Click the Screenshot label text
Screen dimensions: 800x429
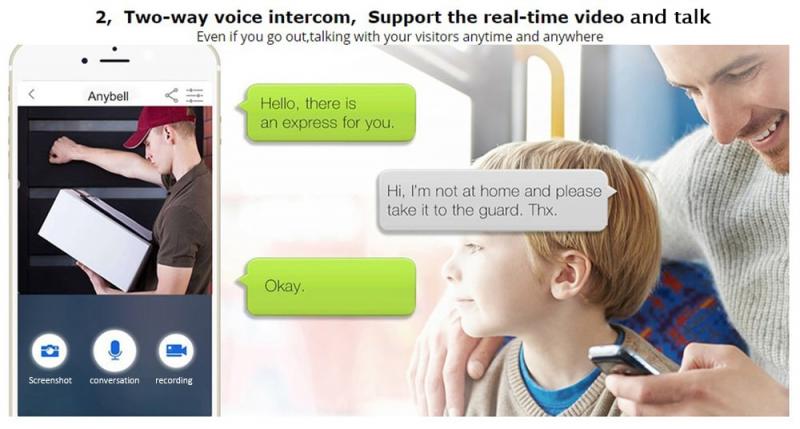50,381
